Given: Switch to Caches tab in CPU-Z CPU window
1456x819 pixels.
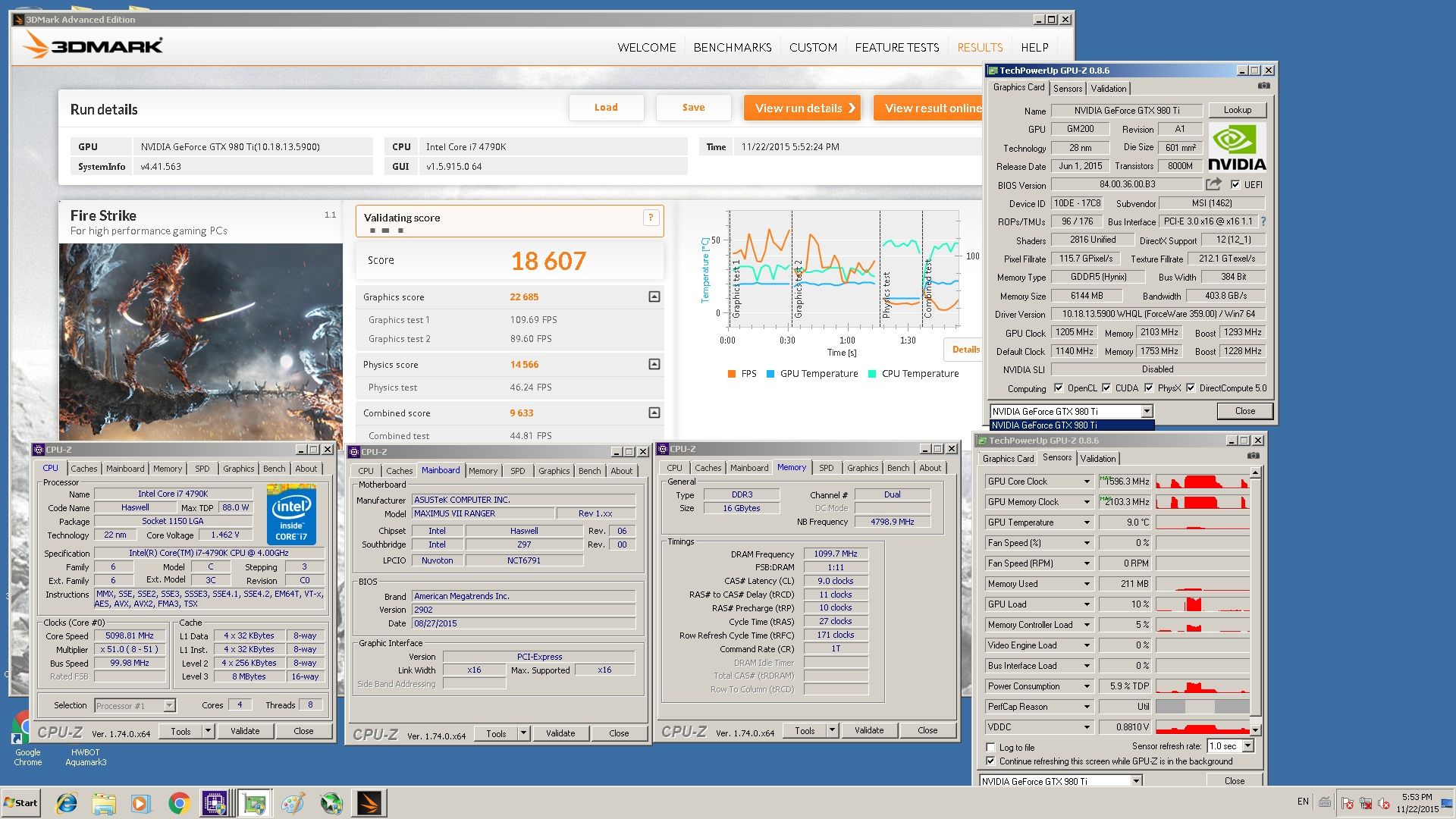Looking at the screenshot, I should [83, 469].
